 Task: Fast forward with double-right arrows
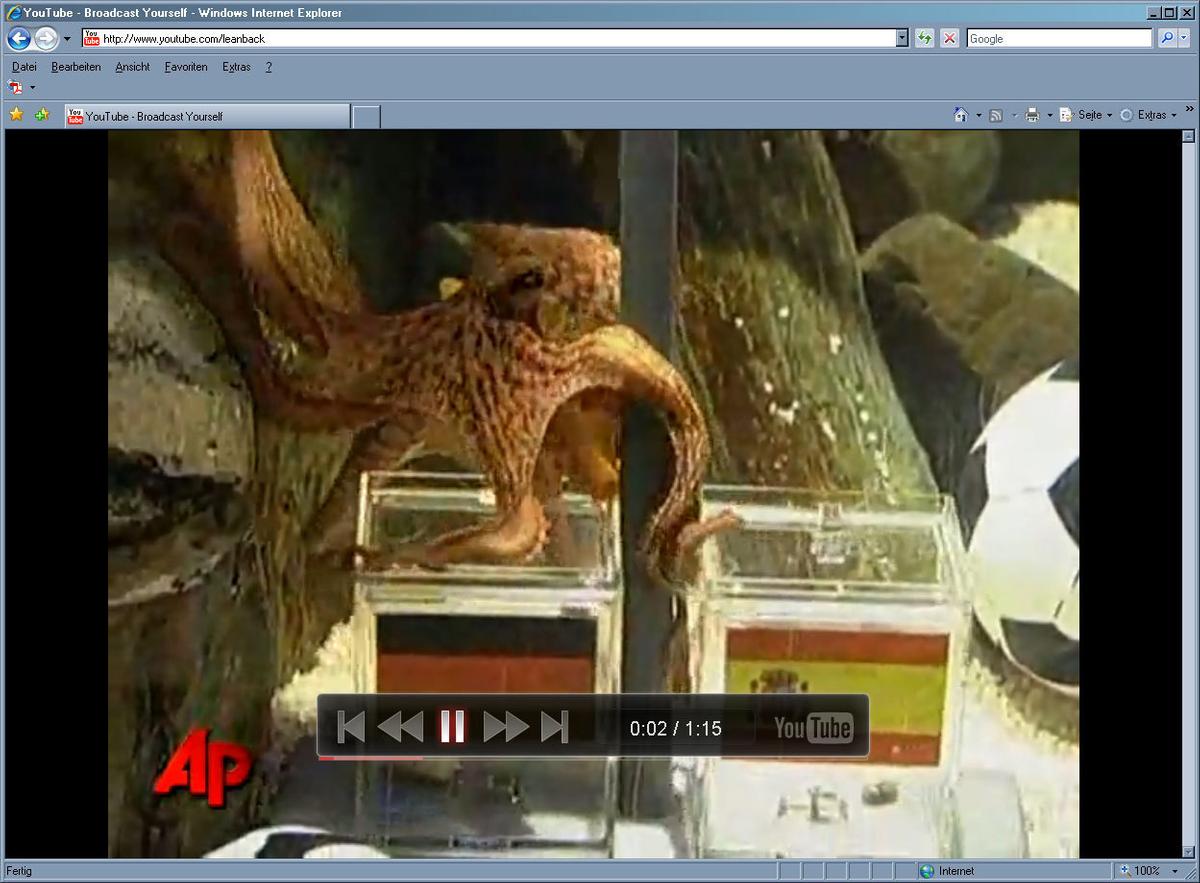506,727
